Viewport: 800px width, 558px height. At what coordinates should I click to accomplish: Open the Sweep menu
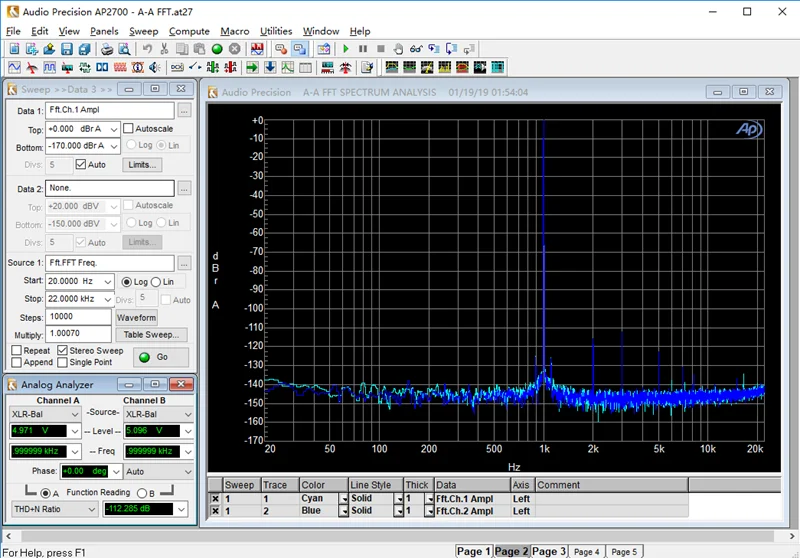pyautogui.click(x=143, y=31)
